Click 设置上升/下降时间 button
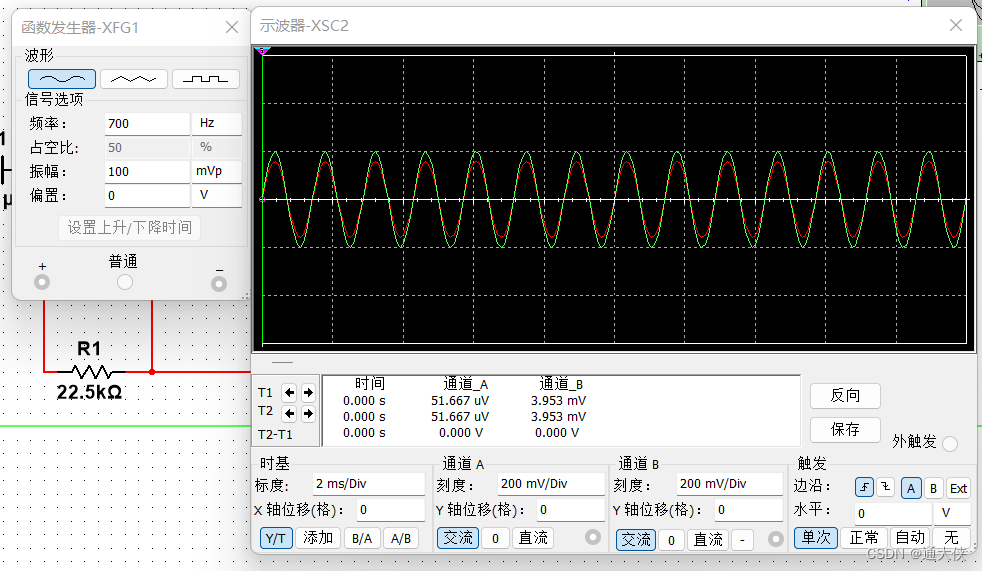 click(130, 227)
